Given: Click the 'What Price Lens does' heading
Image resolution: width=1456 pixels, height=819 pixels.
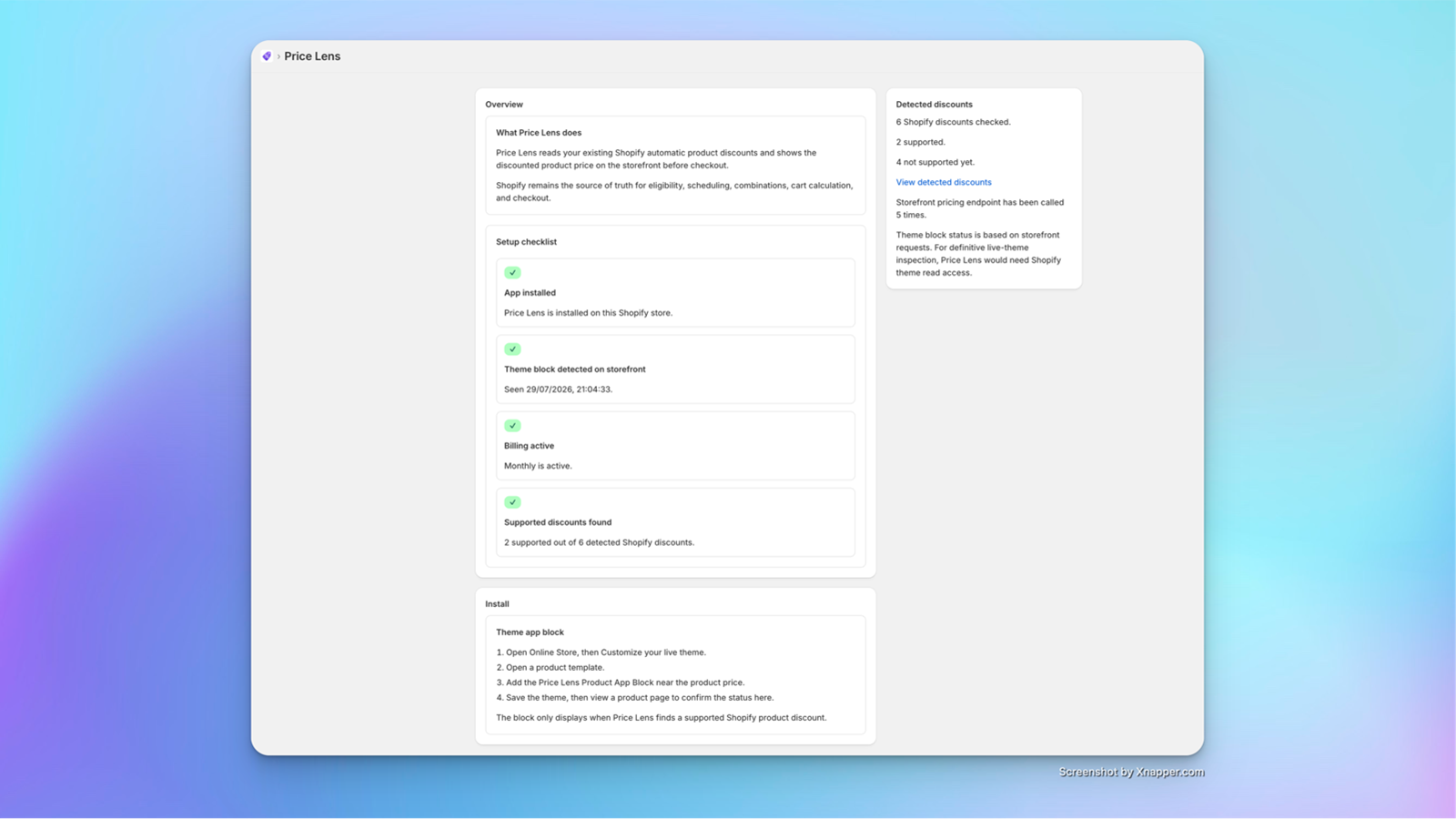Looking at the screenshot, I should (539, 133).
